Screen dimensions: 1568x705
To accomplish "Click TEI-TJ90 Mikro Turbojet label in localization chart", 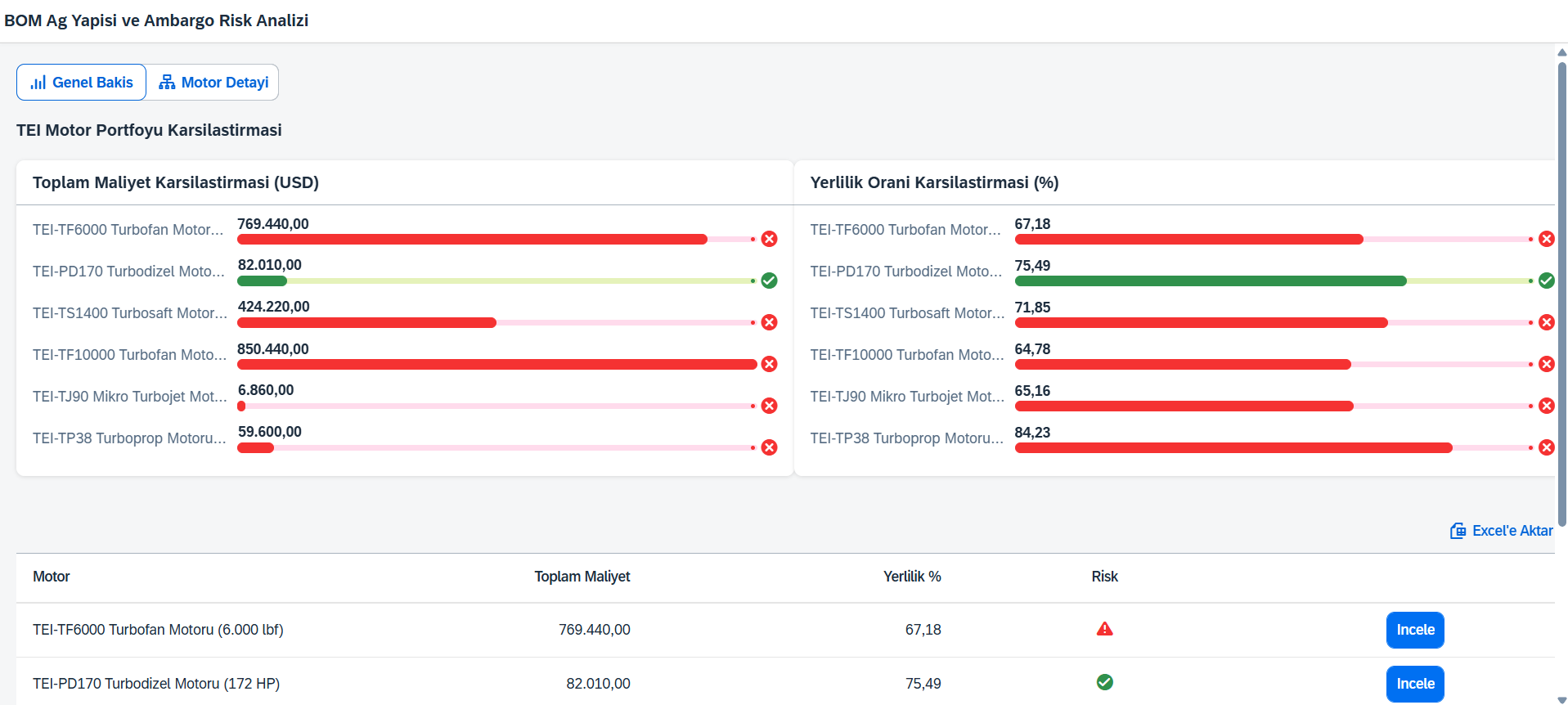I will coord(907,397).
